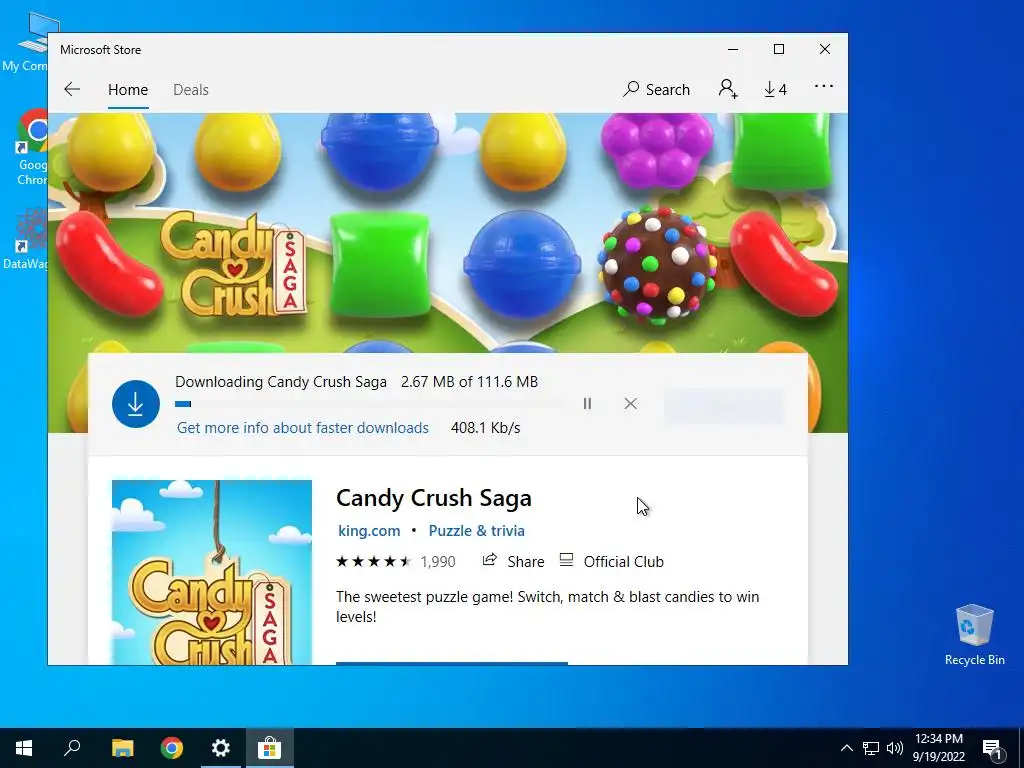Open the network status tray icon
Screen dimensions: 1024x768
tap(871, 748)
